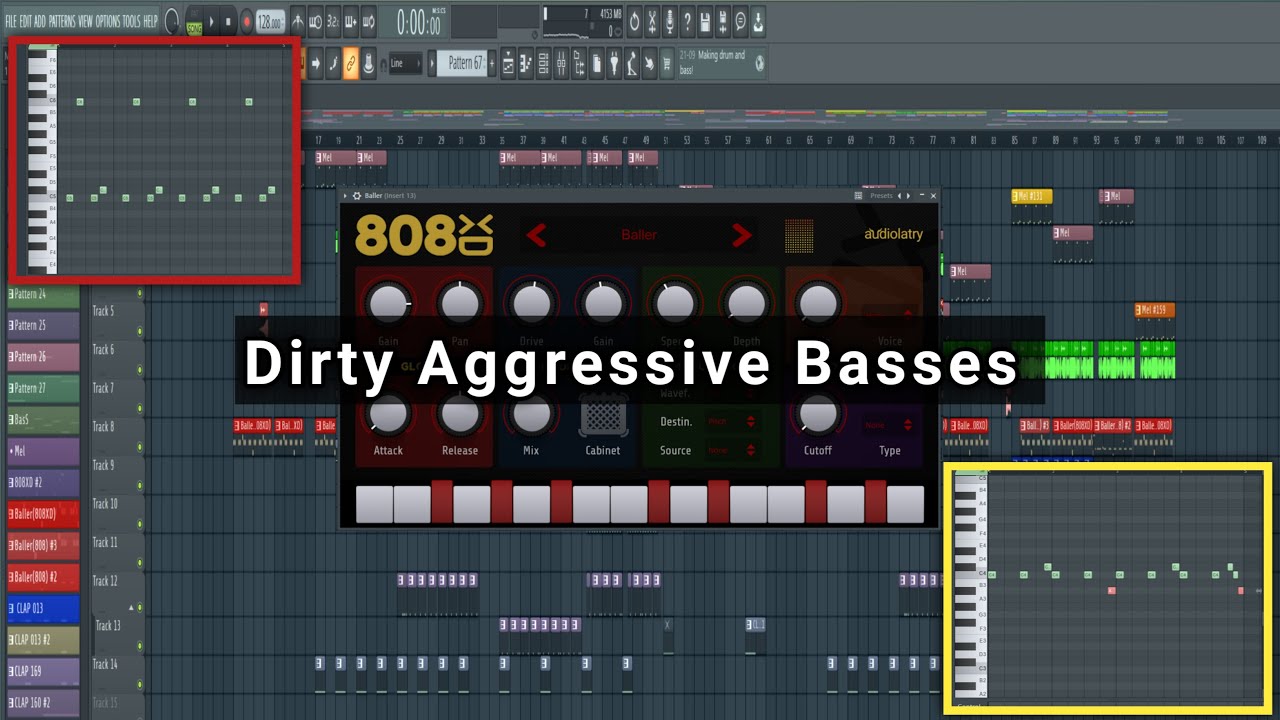Select CLAP 013 in the pattern list

(x=43, y=608)
